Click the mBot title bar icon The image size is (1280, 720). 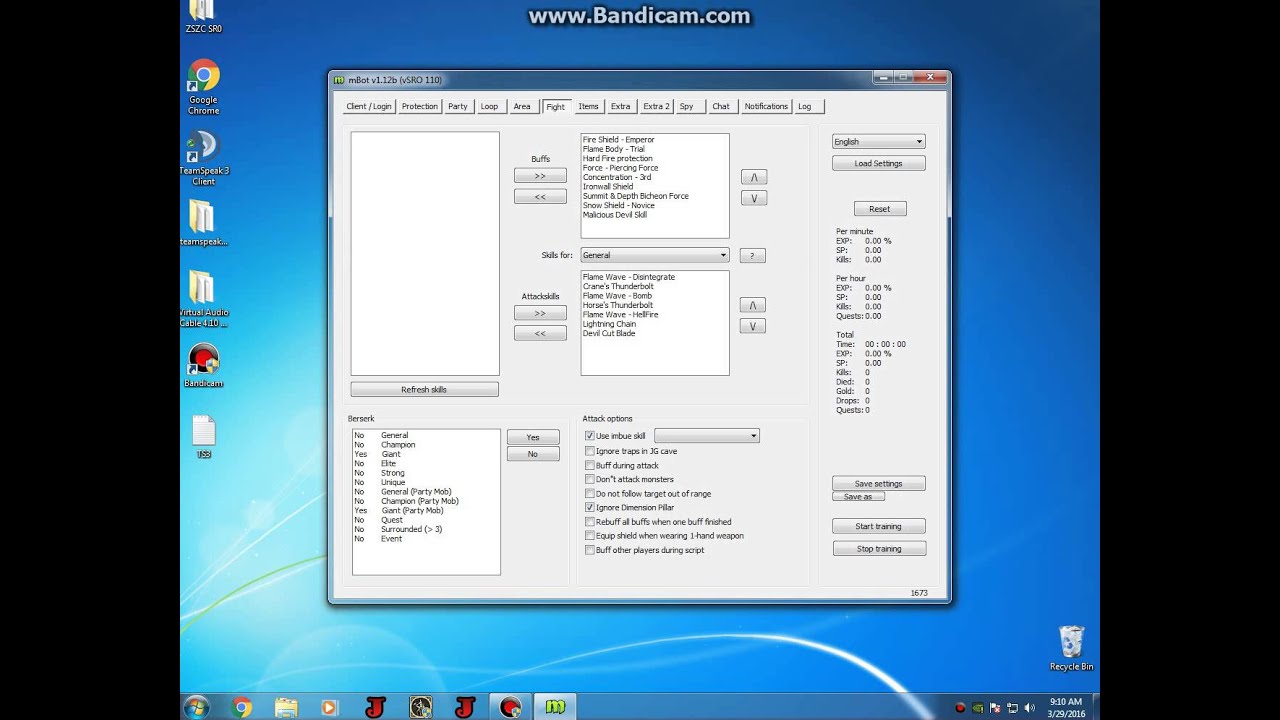[x=339, y=80]
